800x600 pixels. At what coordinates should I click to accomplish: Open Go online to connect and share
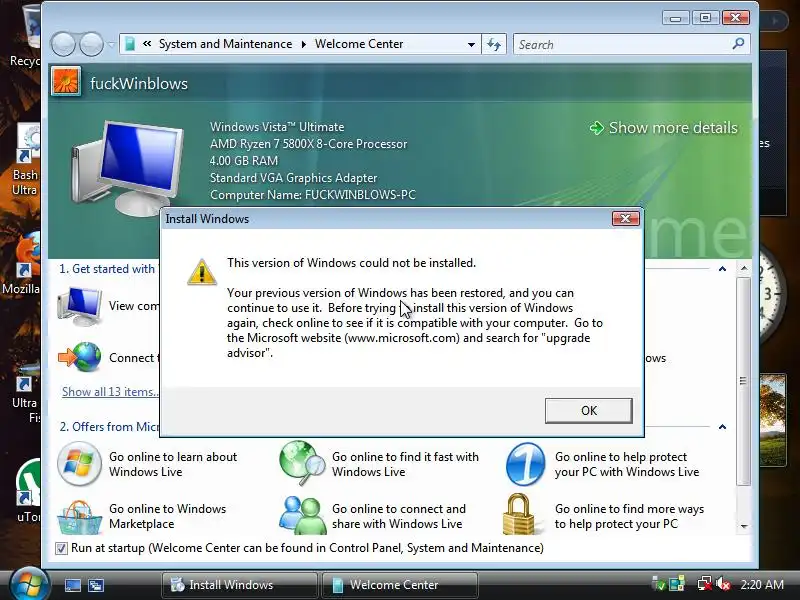398,516
